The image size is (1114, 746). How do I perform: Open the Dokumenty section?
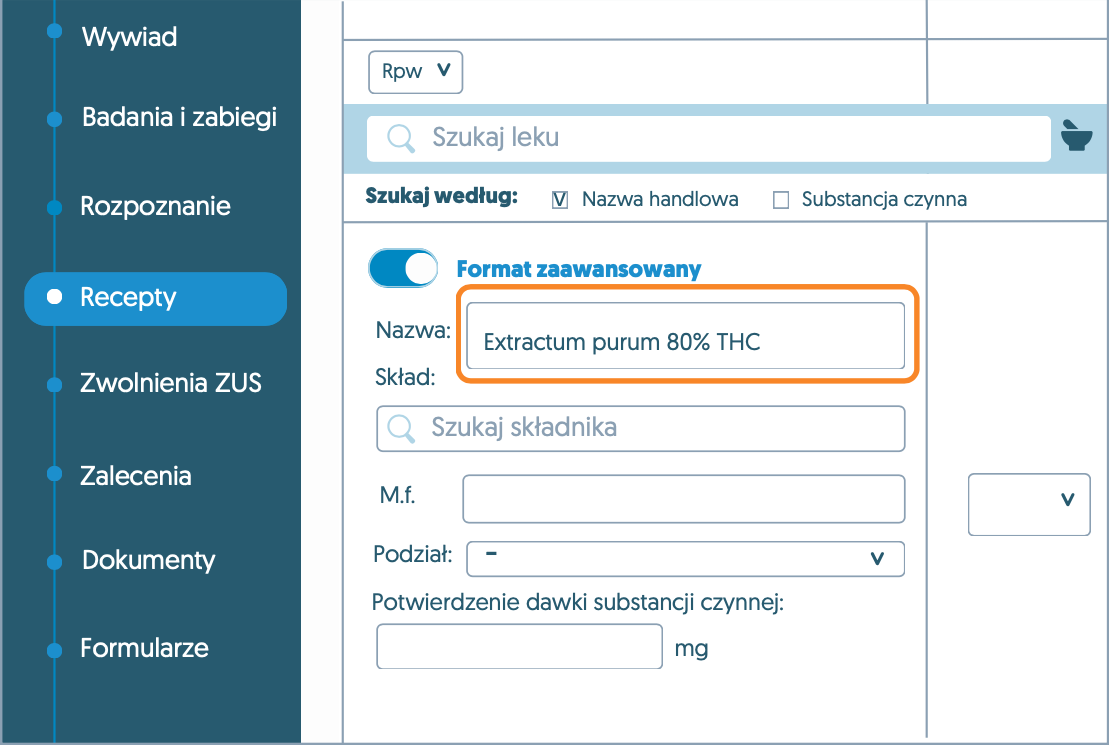click(148, 560)
